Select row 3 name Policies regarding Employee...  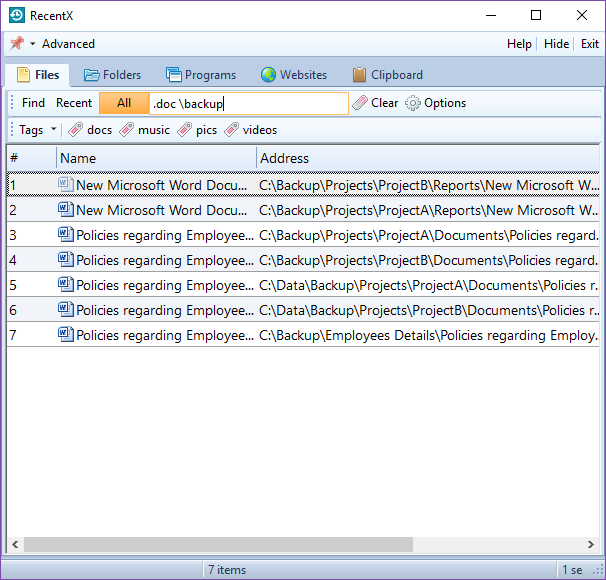pos(165,235)
